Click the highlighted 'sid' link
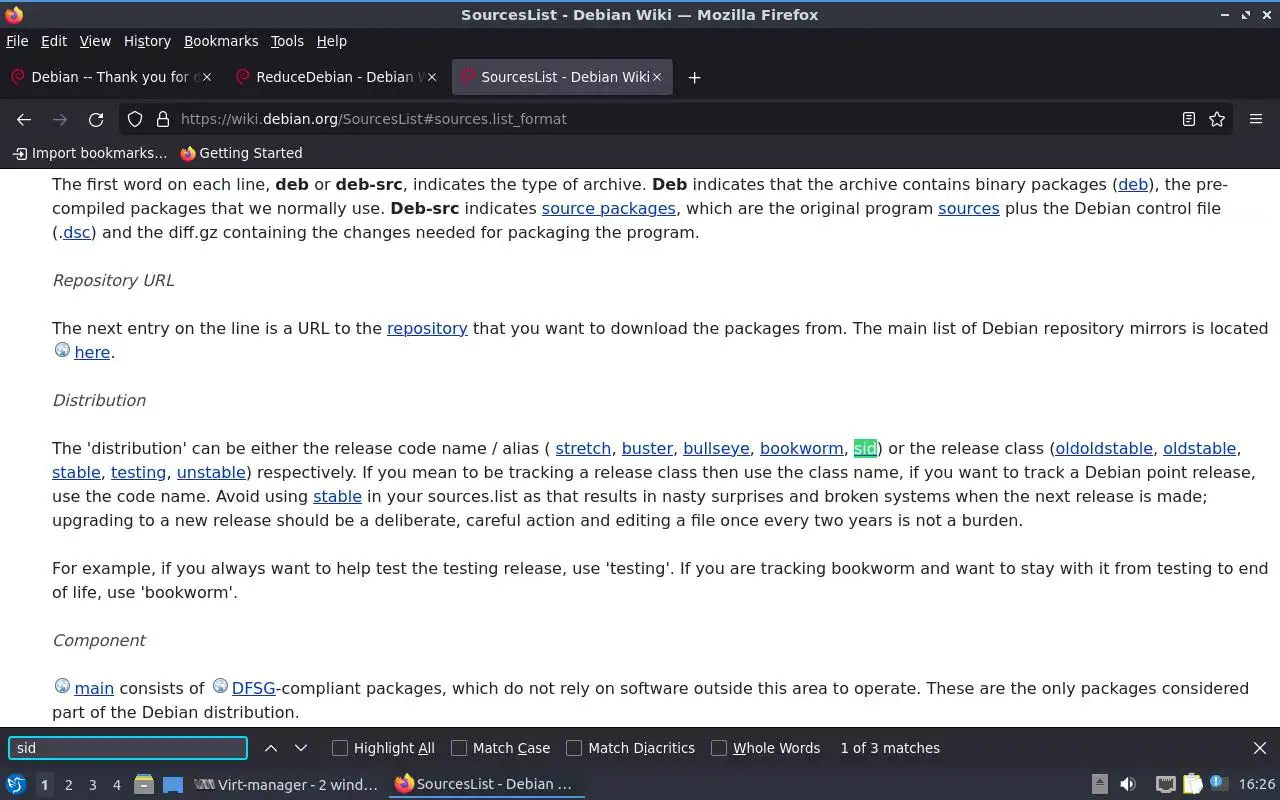The height and width of the screenshot is (800, 1280). pyautogui.click(x=865, y=448)
